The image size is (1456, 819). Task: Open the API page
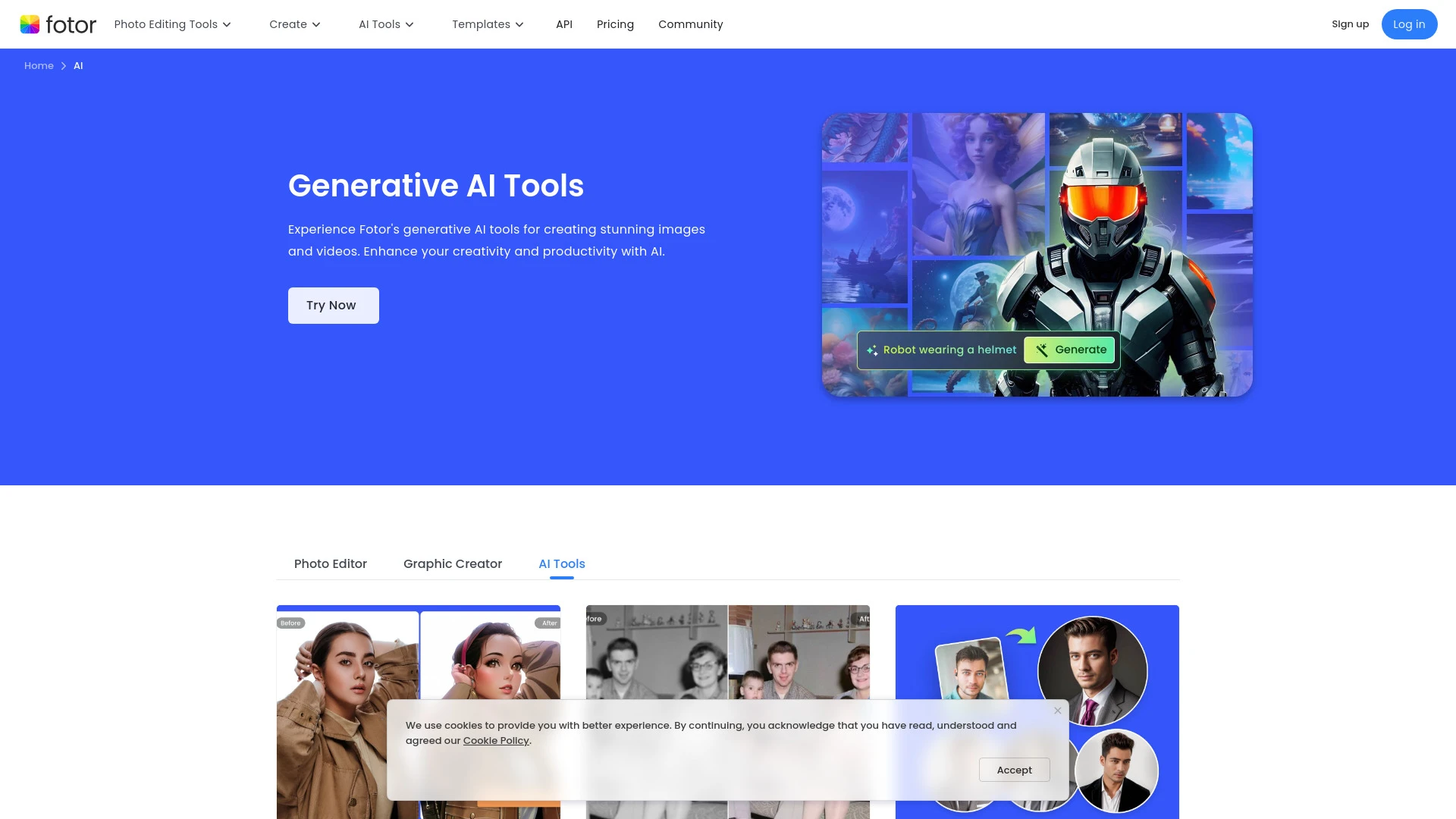coord(564,24)
